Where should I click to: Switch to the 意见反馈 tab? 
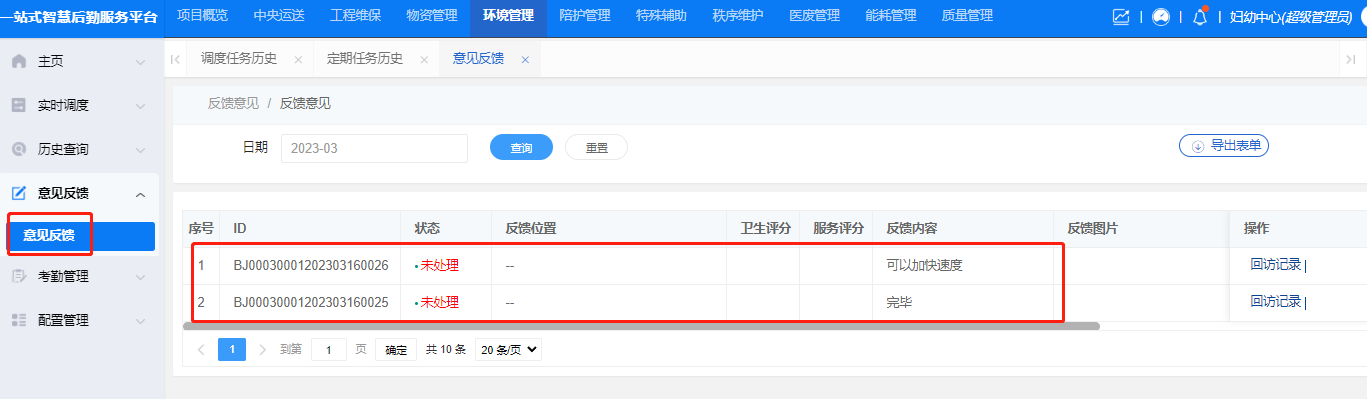click(478, 59)
